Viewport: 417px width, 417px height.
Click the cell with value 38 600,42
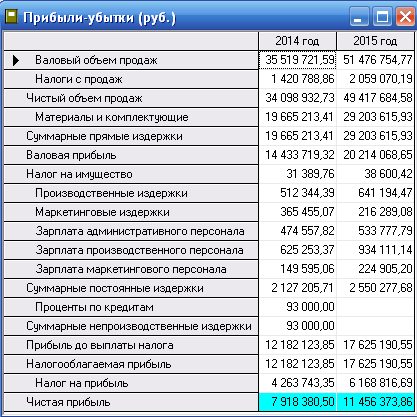(x=375, y=174)
